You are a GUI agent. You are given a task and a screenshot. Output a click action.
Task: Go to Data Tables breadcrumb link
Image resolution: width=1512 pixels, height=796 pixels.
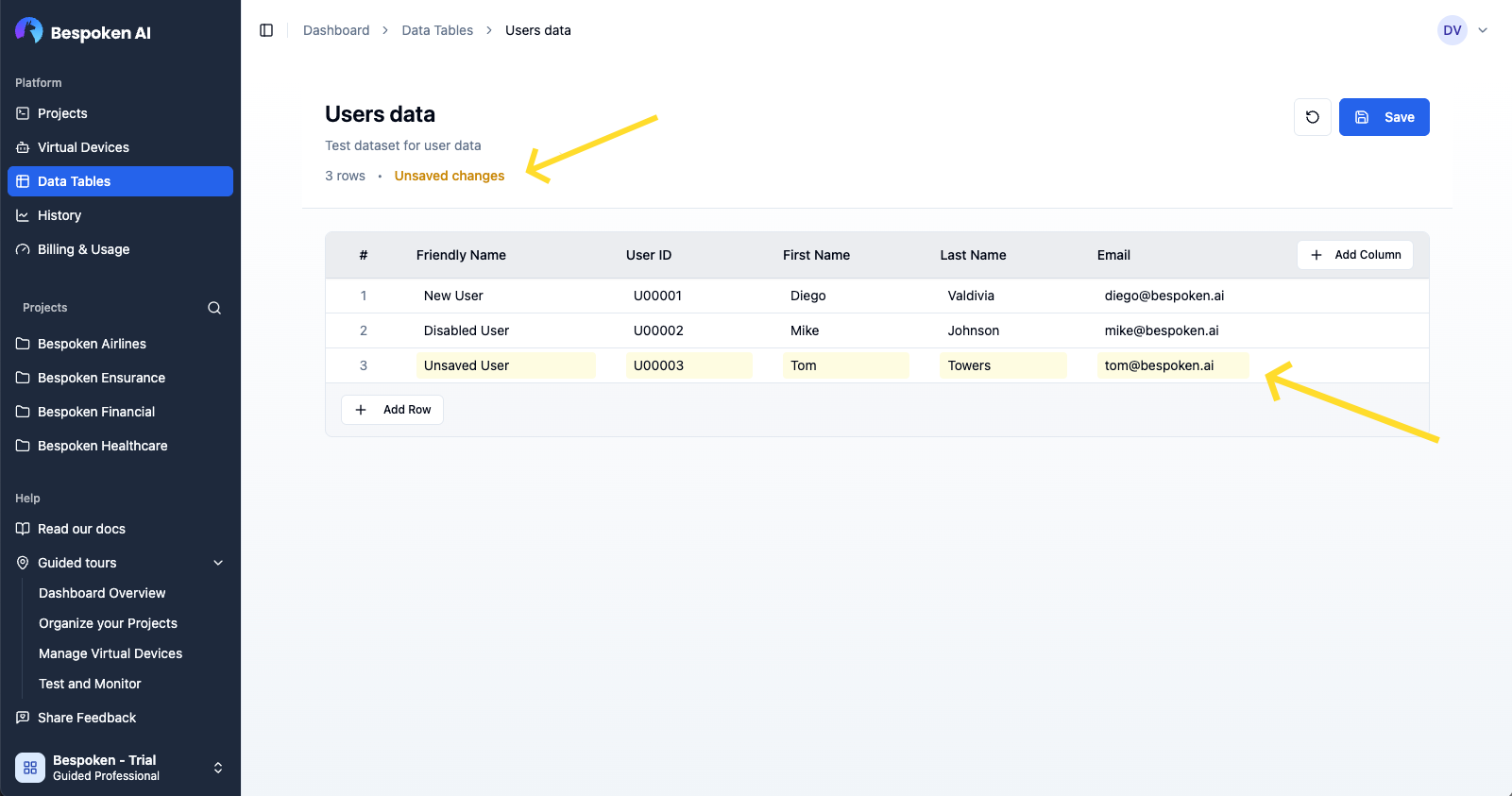(437, 30)
